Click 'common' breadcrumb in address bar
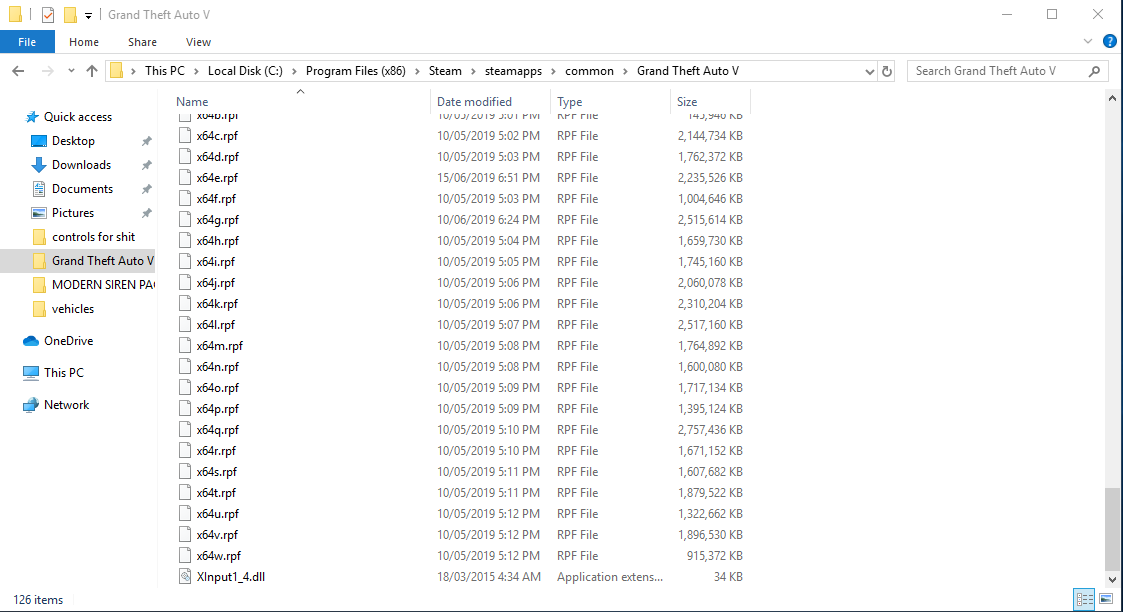This screenshot has height=612, width=1123. 589,71
